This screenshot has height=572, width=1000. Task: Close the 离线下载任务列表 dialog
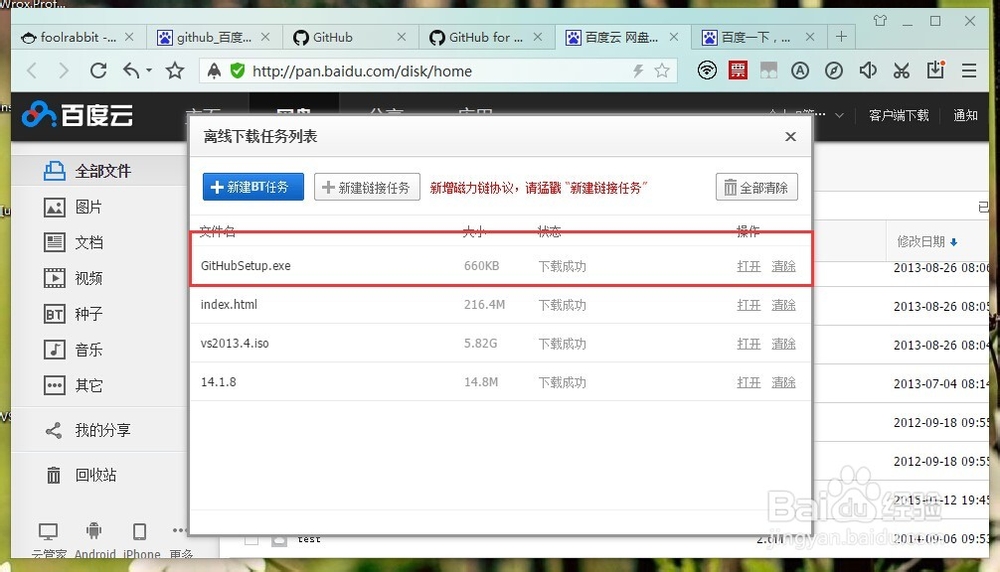tap(790, 136)
